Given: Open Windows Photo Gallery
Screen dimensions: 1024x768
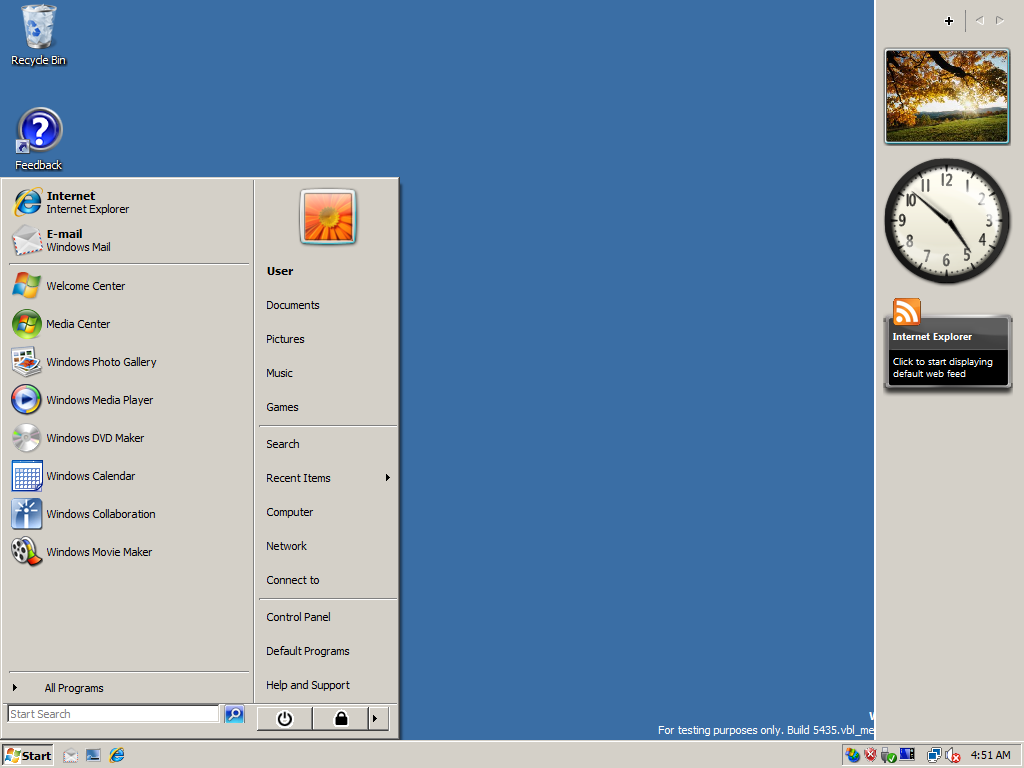Looking at the screenshot, I should [101, 362].
